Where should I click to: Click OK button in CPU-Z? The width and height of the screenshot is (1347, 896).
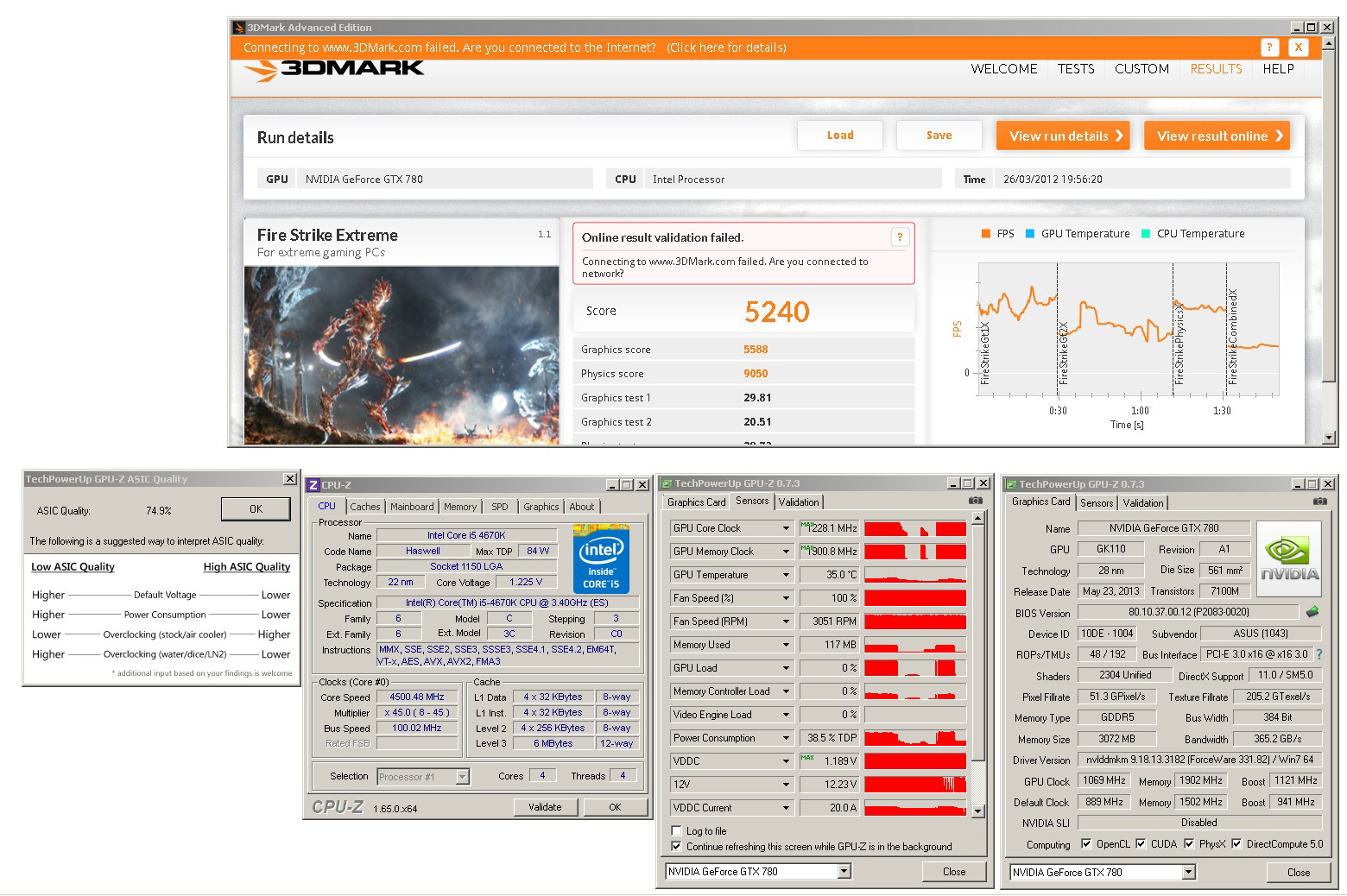(x=615, y=807)
